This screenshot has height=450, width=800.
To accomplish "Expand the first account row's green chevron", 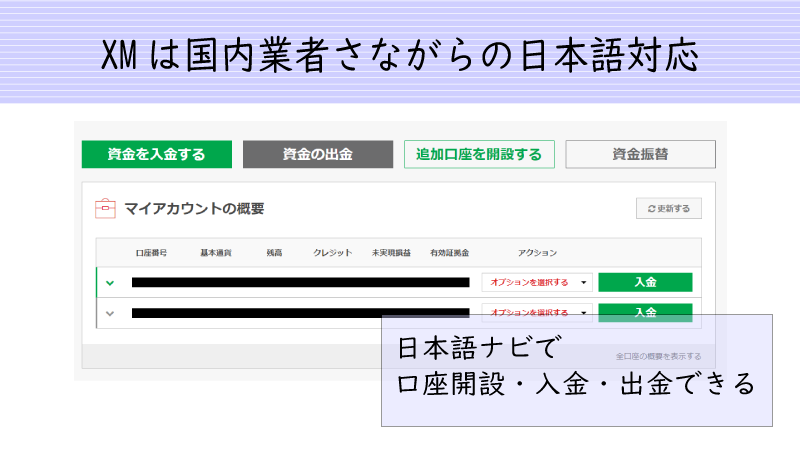I will (x=110, y=283).
